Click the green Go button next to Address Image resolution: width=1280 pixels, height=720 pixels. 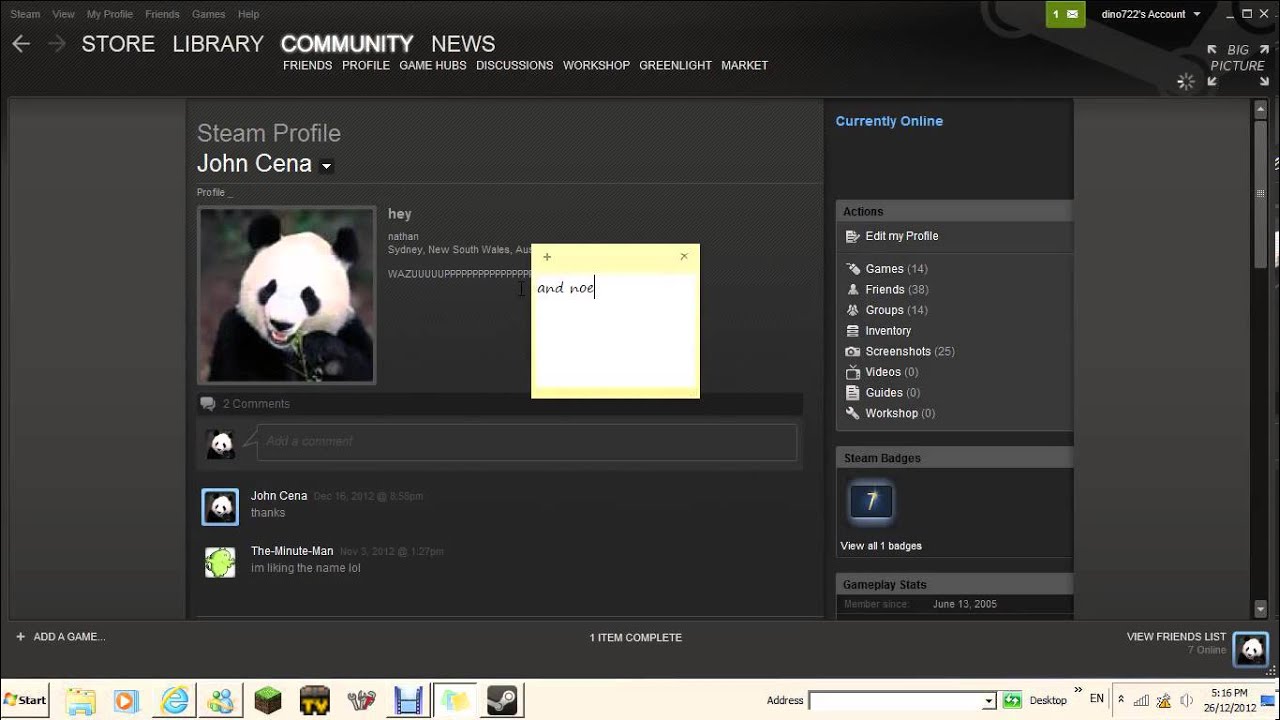point(1012,700)
